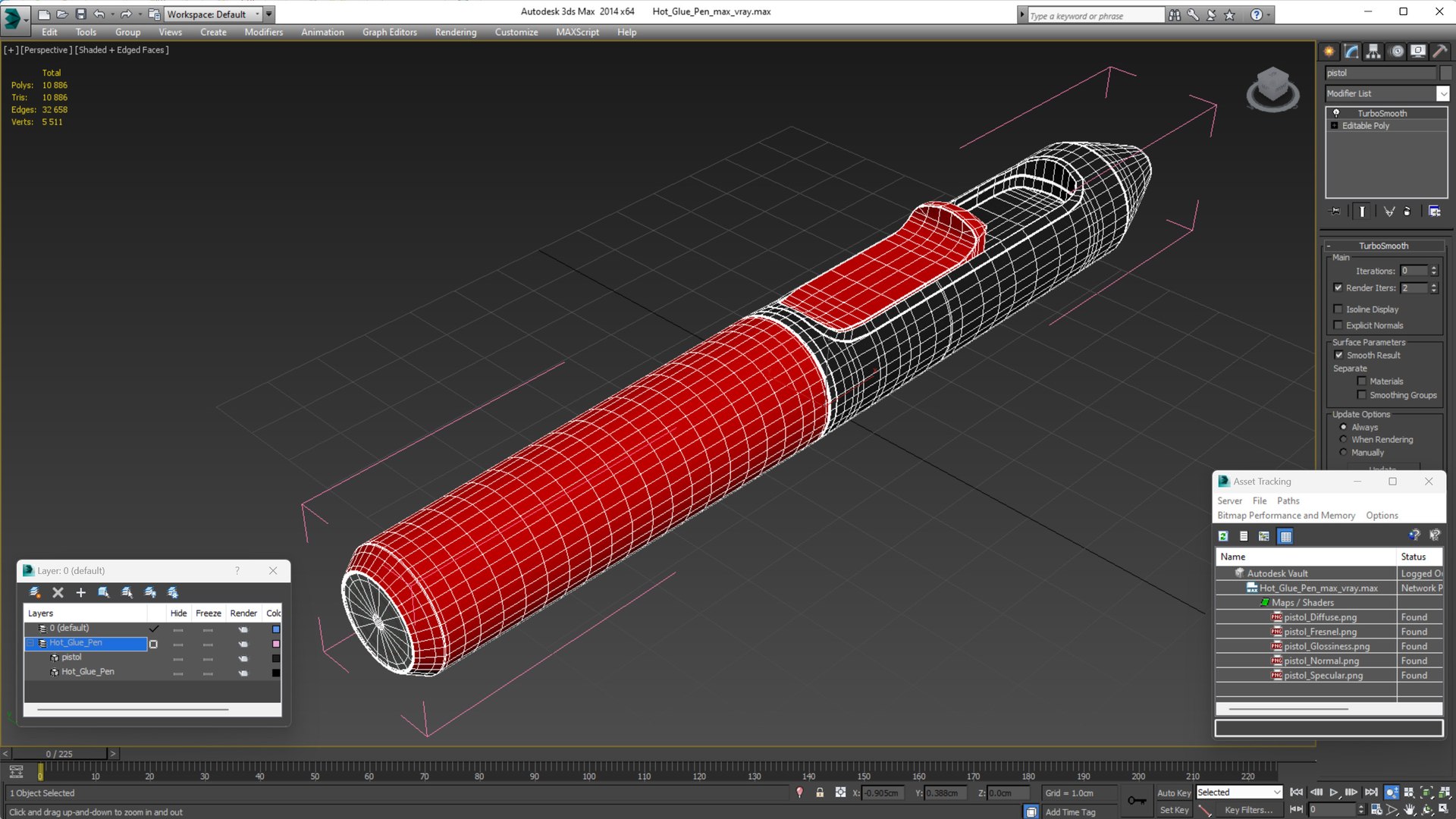
Task: Select Manually update option
Action: pos(1344,453)
